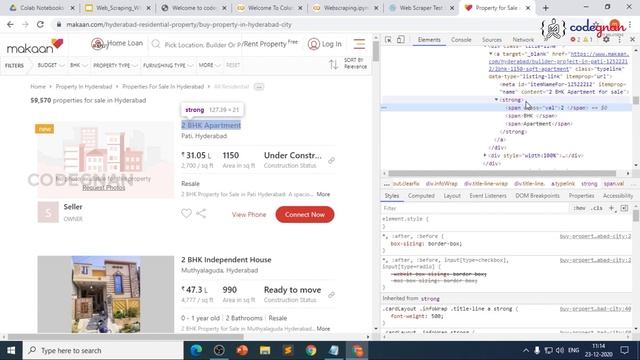The height and width of the screenshot is (360, 640).
Task: Click the Styles Filter input field
Action: [x=475, y=208]
